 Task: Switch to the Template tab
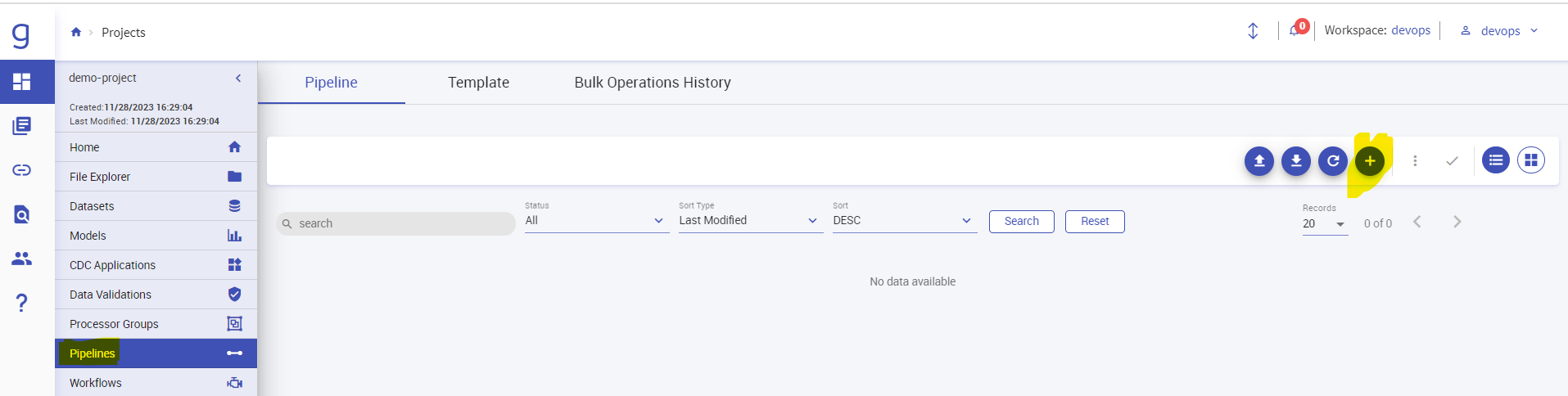click(x=478, y=83)
